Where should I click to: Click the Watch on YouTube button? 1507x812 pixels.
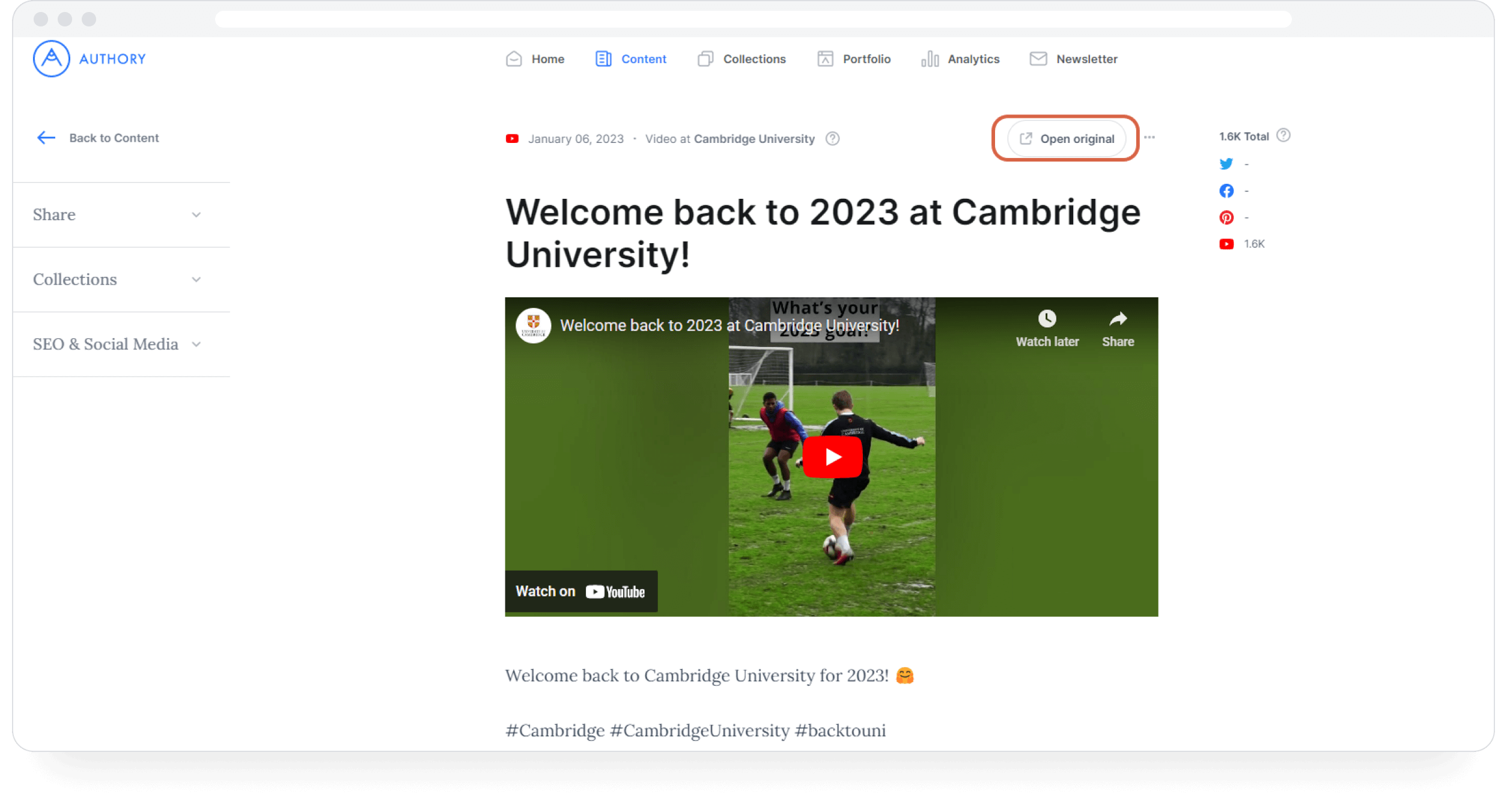(581, 592)
